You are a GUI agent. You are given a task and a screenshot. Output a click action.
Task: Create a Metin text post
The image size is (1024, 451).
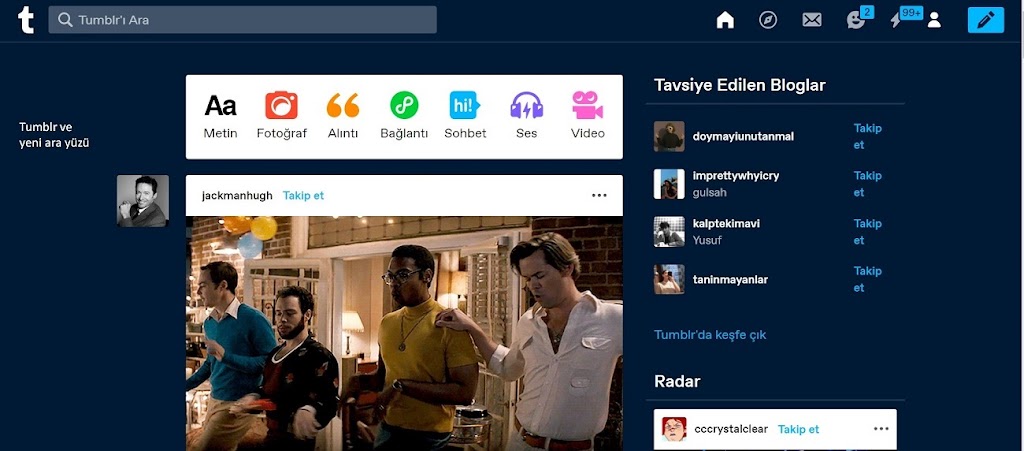(220, 116)
